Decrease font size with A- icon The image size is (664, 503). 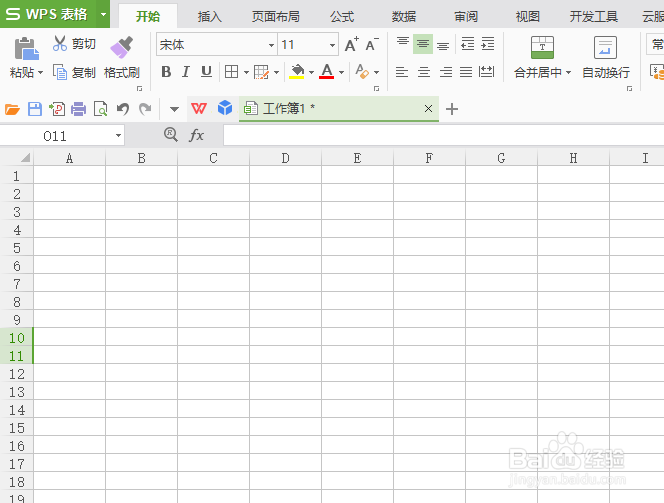372,44
